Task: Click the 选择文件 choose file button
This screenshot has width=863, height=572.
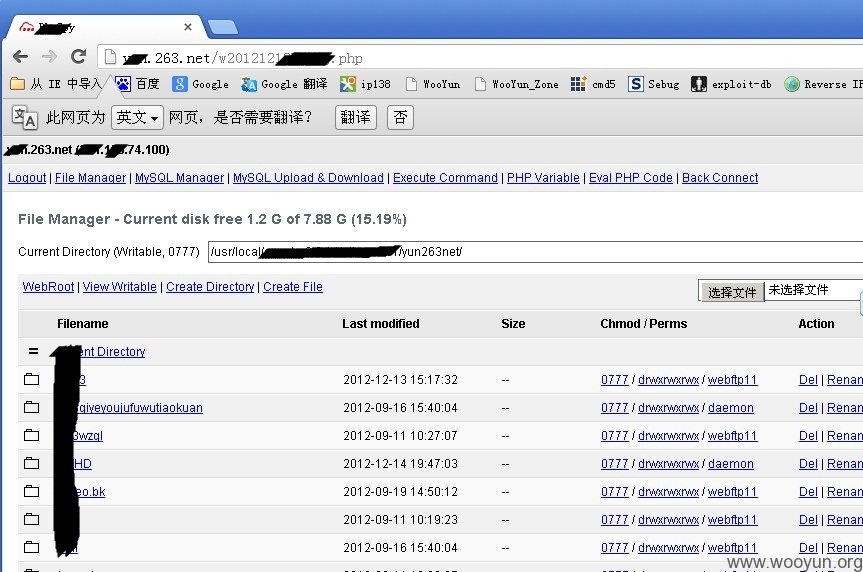Action: coord(731,291)
